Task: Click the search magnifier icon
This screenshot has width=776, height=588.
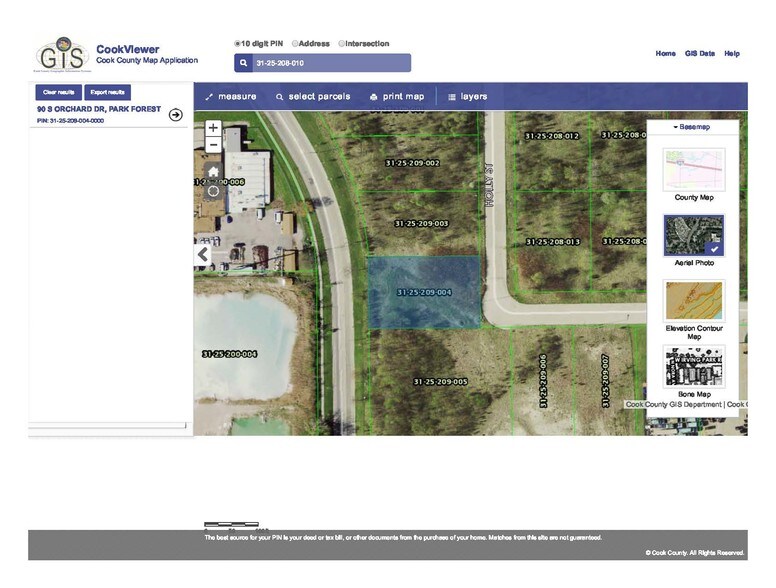Action: coord(243,63)
